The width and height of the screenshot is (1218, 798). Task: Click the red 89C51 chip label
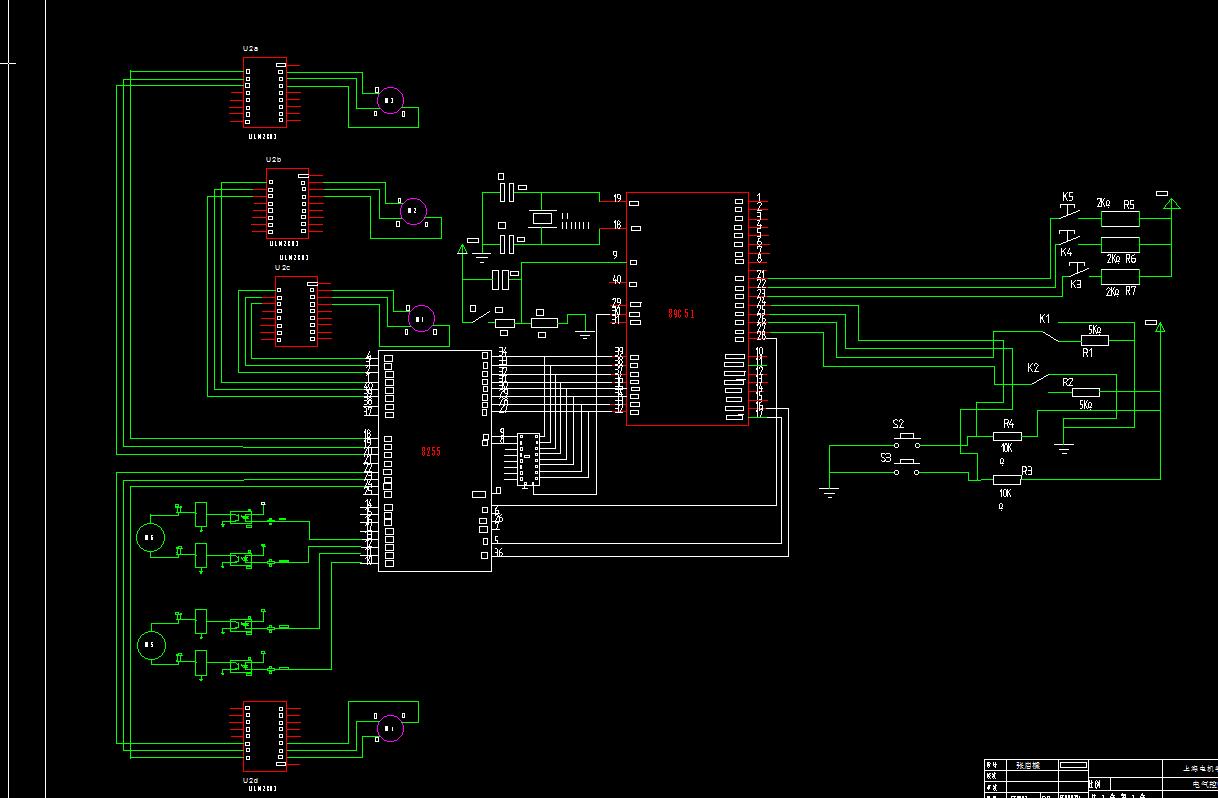681,314
